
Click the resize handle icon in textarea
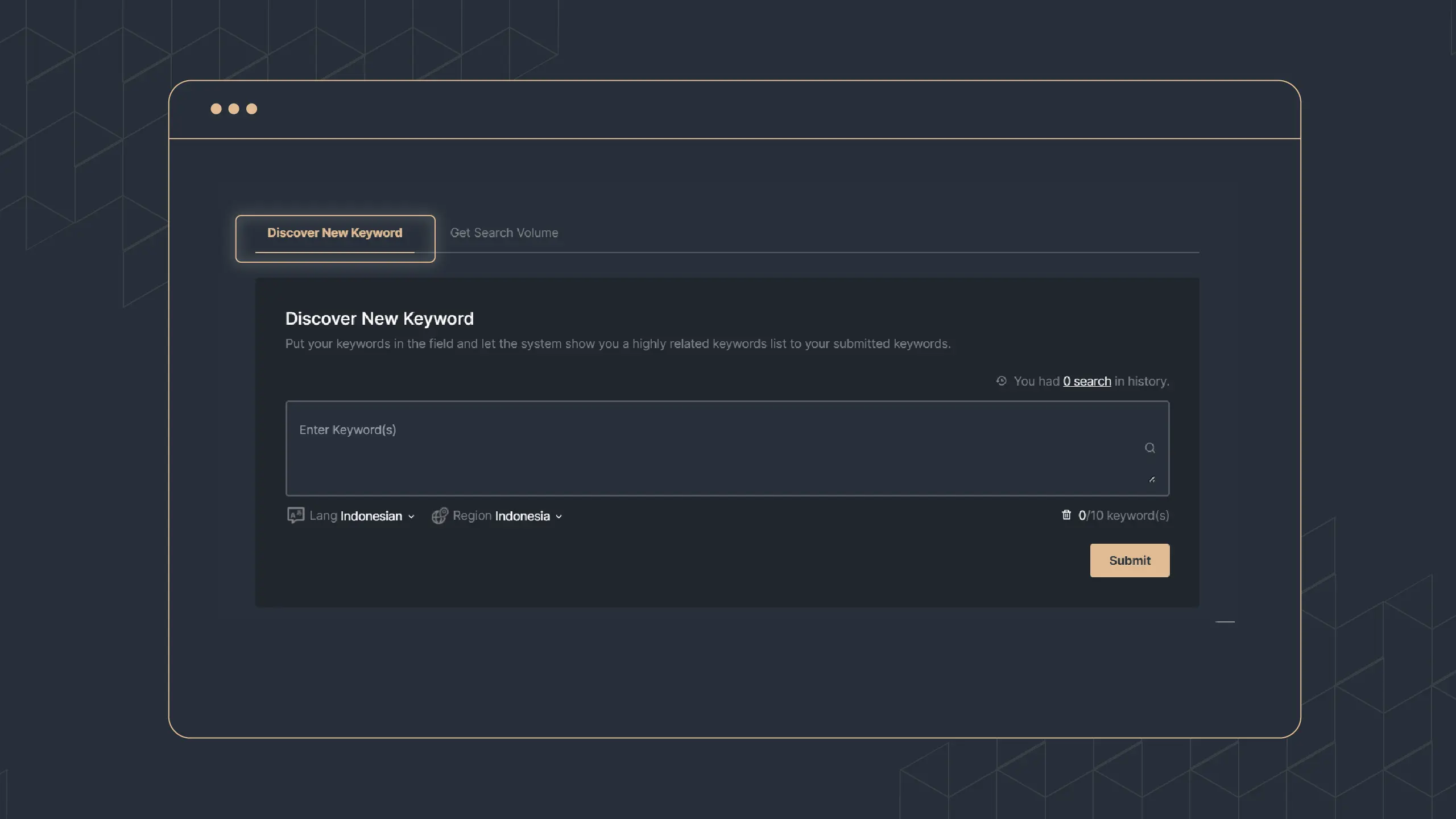pos(1152,479)
